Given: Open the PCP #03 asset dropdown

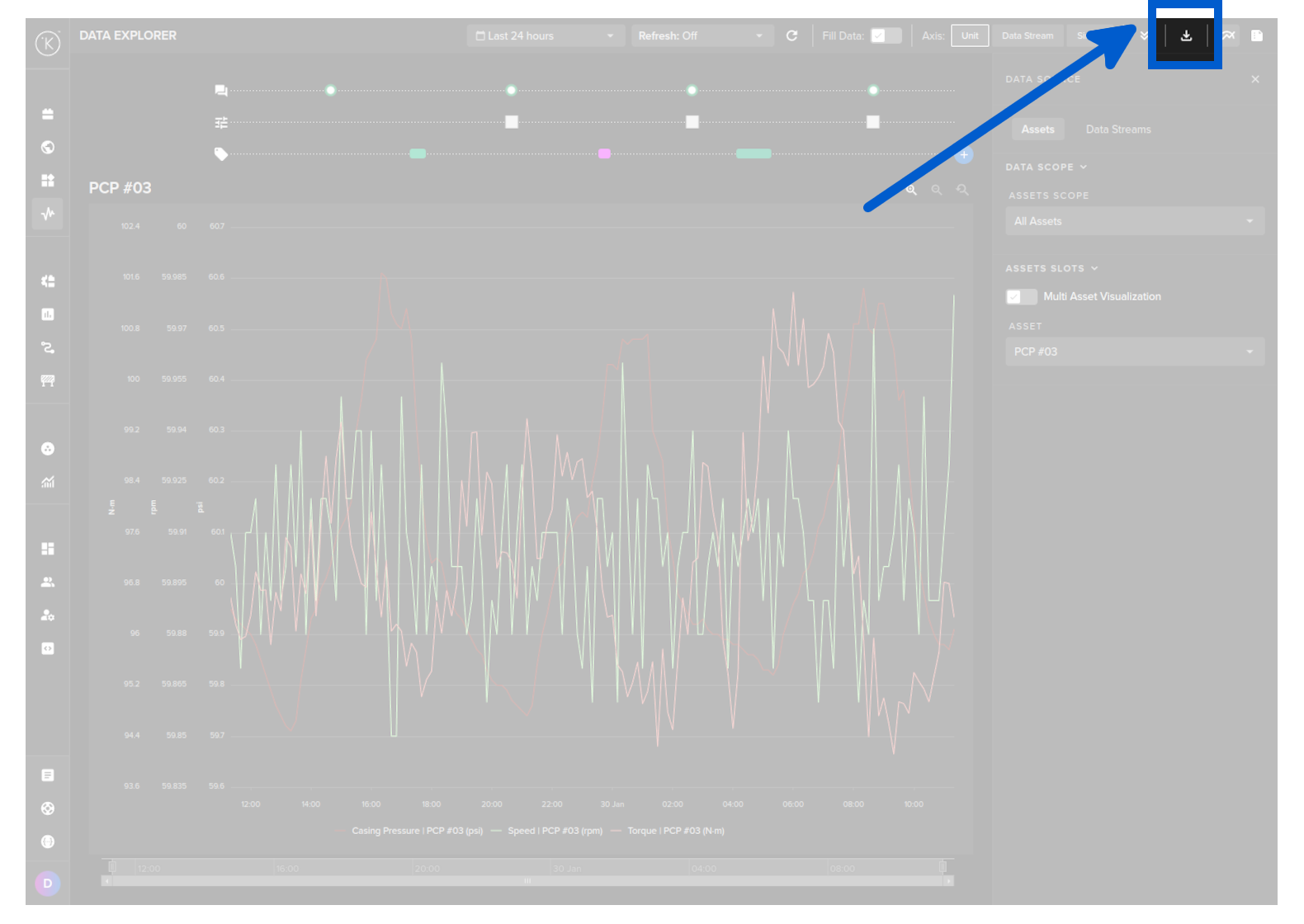Looking at the screenshot, I should click(x=1134, y=351).
